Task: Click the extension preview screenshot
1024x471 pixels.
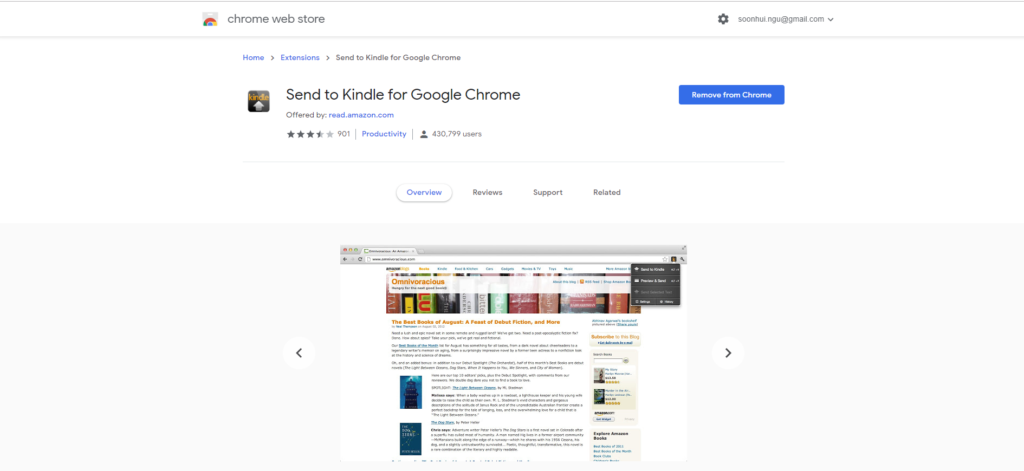Action: [513, 353]
